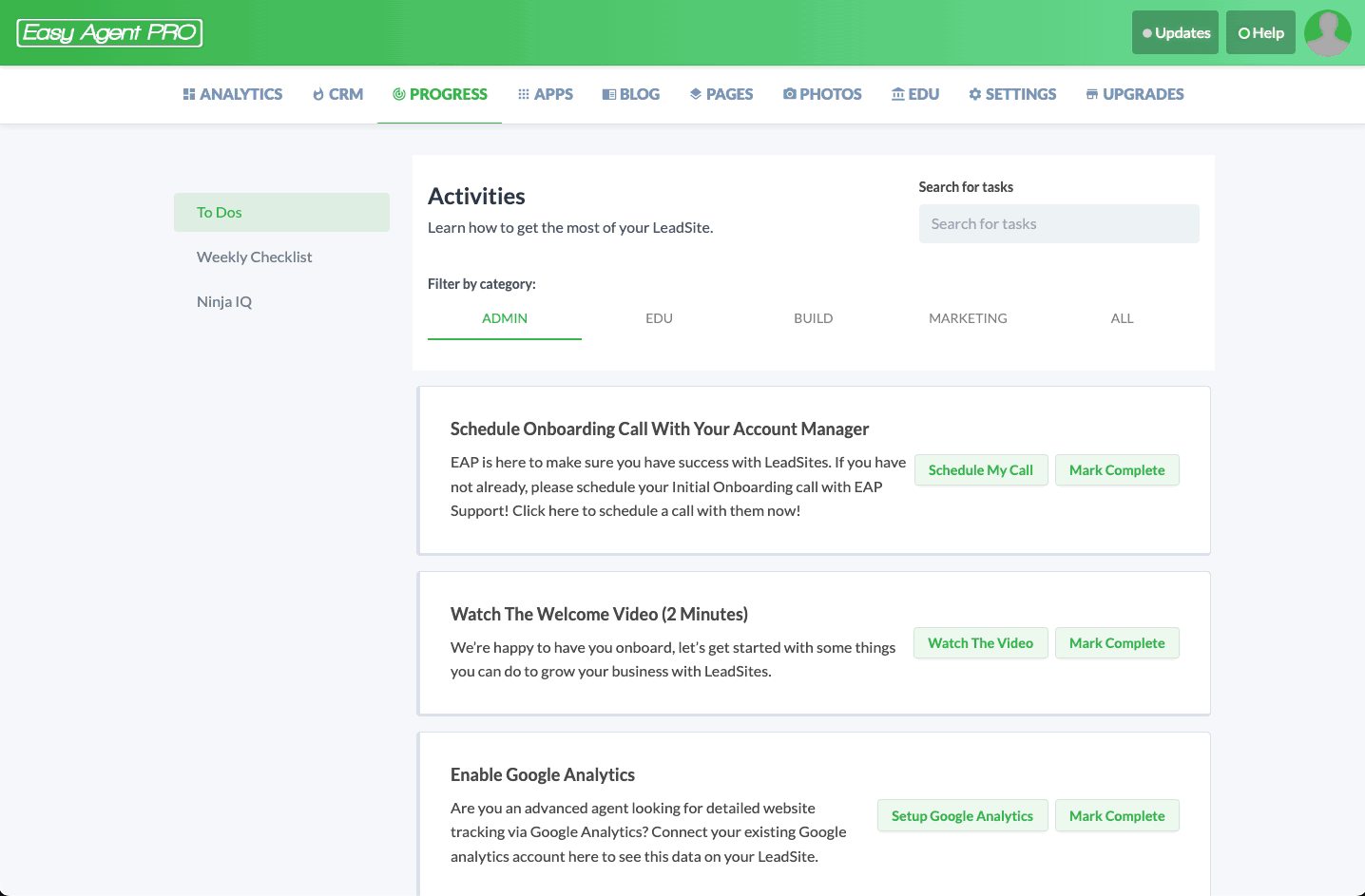This screenshot has height=896, width=1365.
Task: Open the EDU label in navigation
Action: pyautogui.click(x=924, y=94)
